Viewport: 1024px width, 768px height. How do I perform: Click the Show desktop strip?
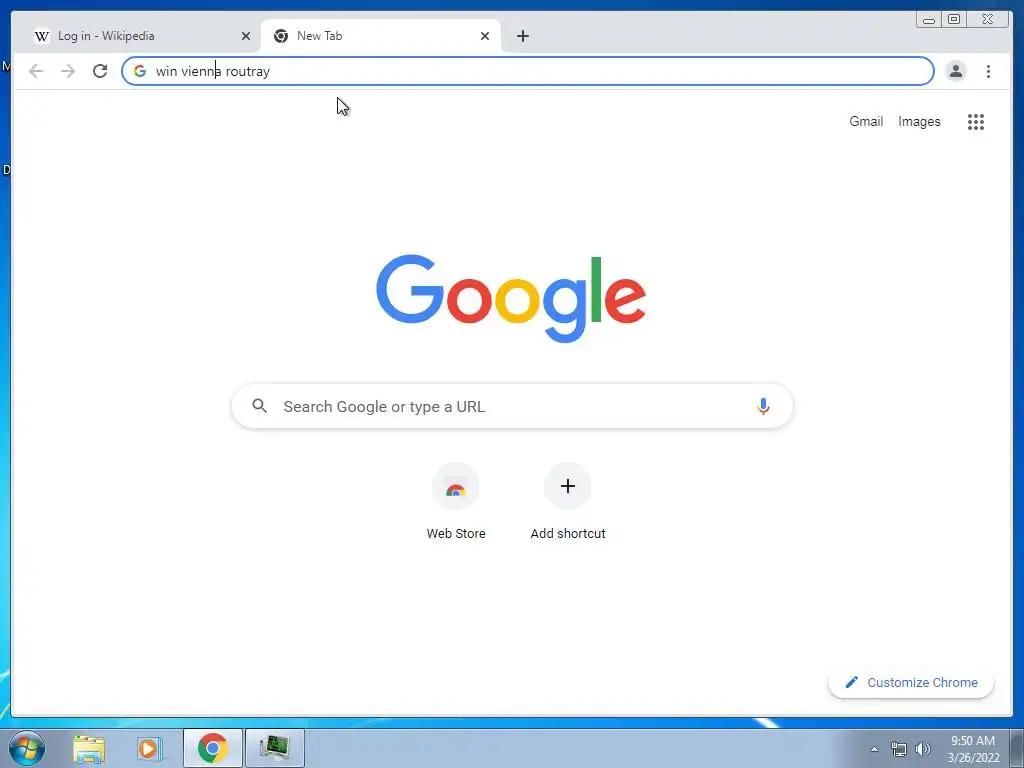pos(1017,749)
